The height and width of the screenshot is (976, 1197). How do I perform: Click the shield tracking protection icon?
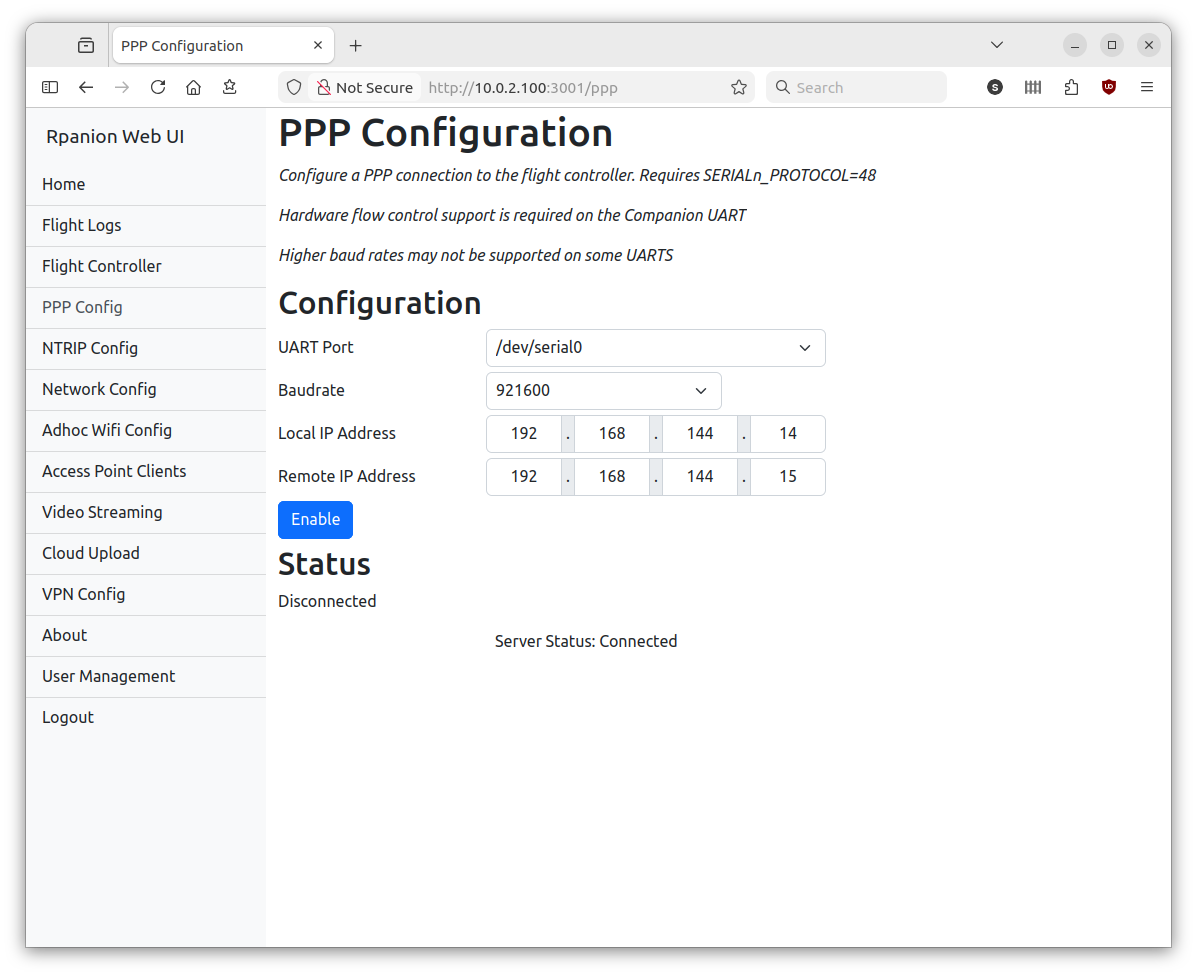tap(294, 87)
